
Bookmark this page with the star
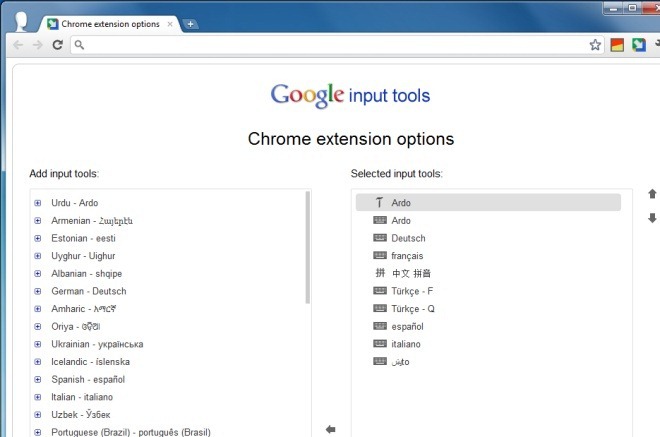[595, 45]
